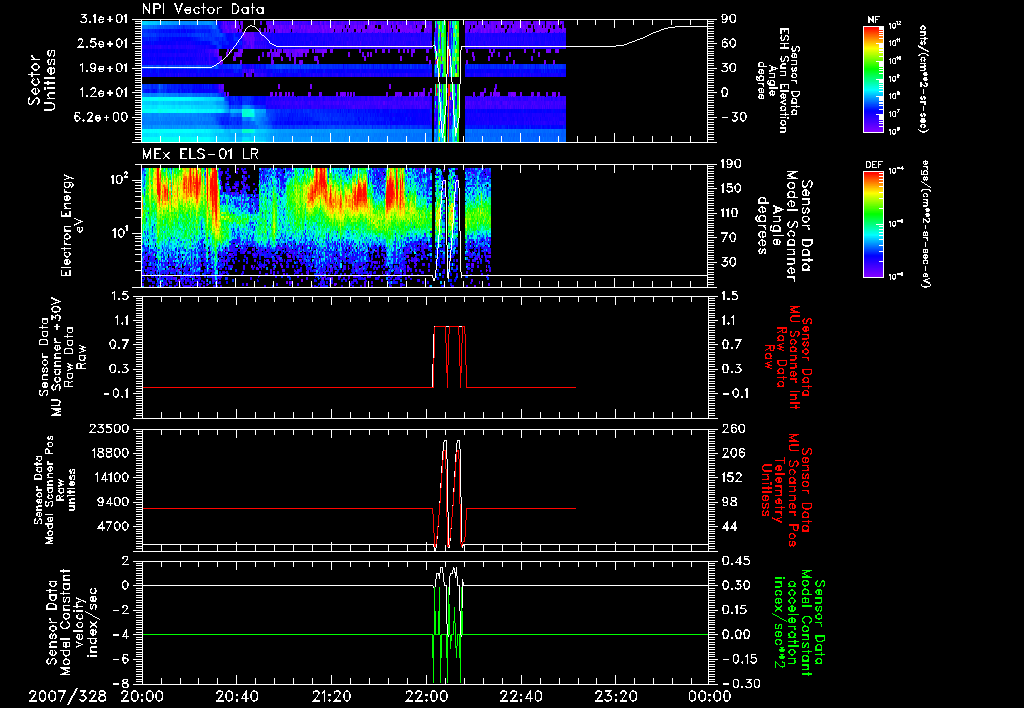Image resolution: width=1024 pixels, height=708 pixels.
Task: Click the 0.15 acceleration axis tick label
Action: (735, 610)
